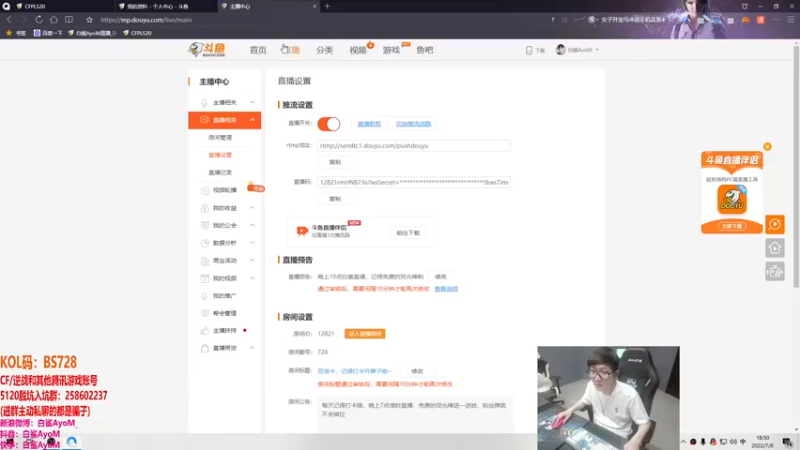Open browser home page icon

(x=54, y=20)
